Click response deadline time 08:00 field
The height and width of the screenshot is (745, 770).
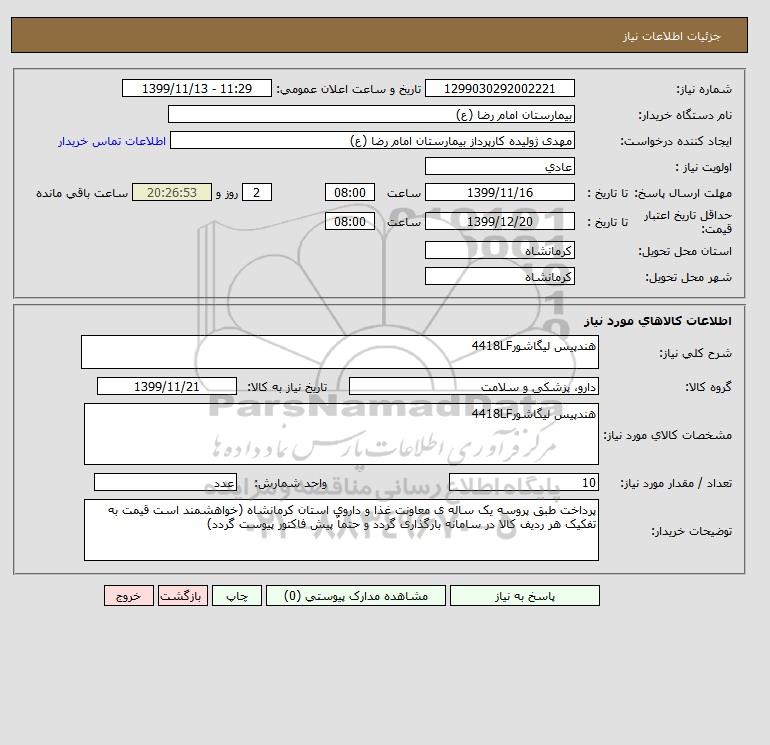(350, 193)
